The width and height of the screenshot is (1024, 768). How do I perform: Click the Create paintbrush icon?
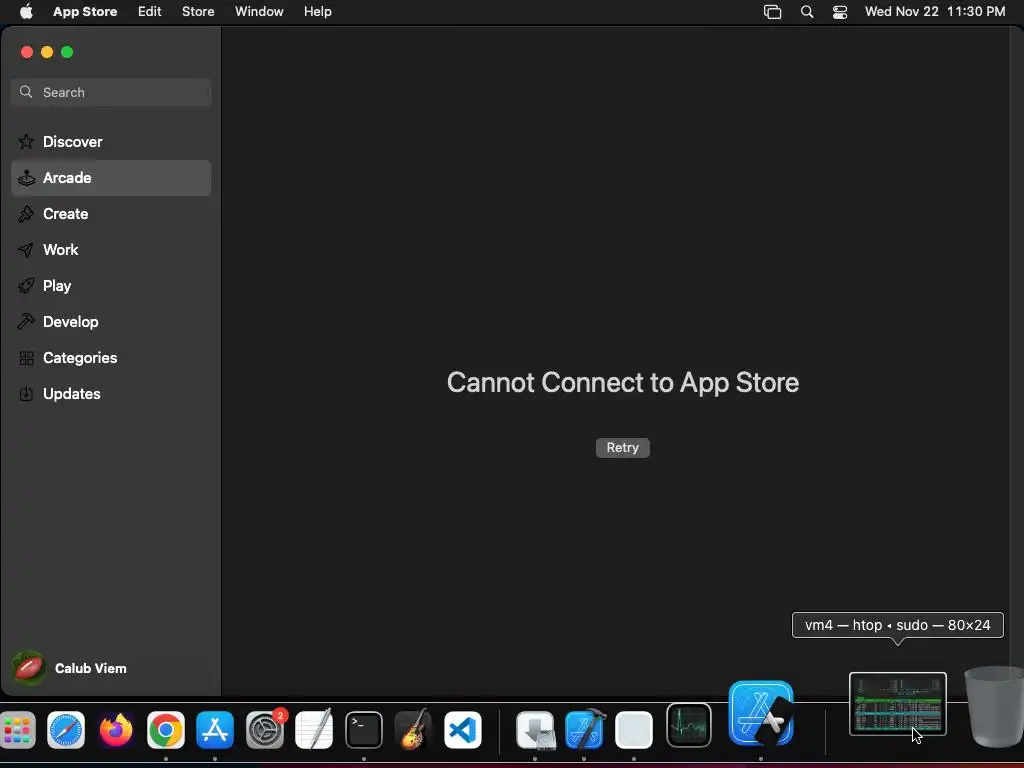[x=26, y=214]
